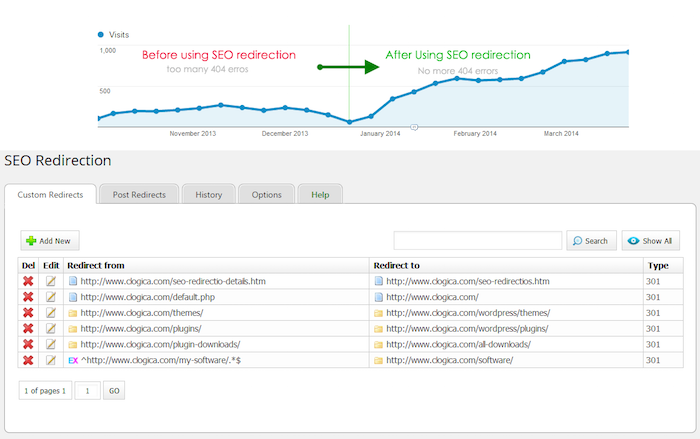Viewport: 700px width, 439px height.
Task: Click the Show All button
Action: (x=651, y=241)
